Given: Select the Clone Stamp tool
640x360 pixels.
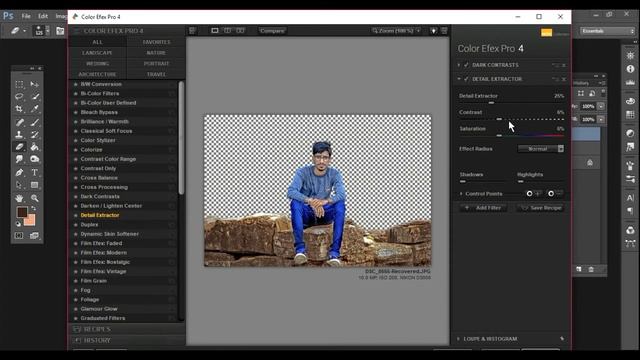Looking at the screenshot, I should point(19,134).
